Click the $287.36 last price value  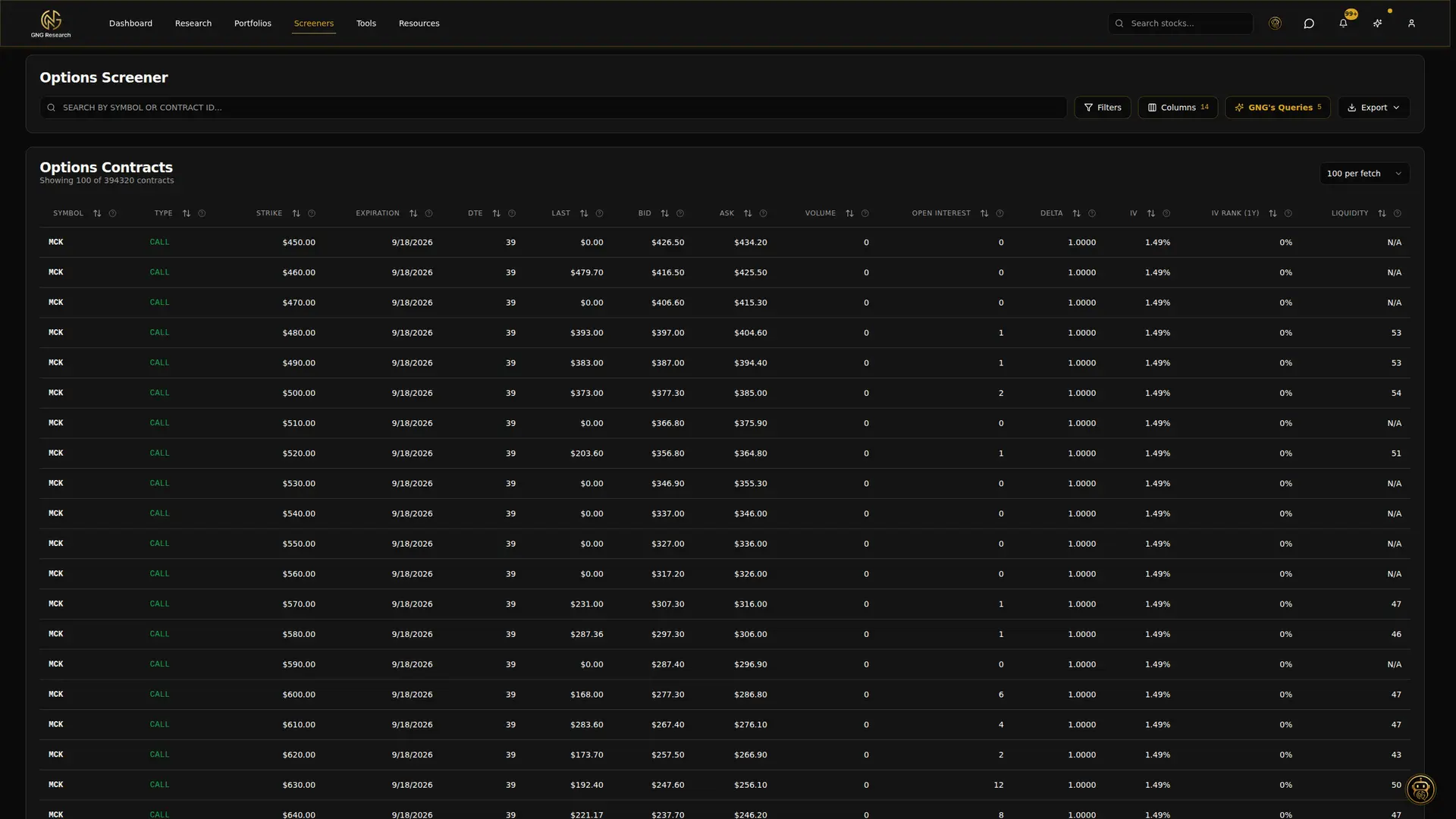(x=587, y=635)
